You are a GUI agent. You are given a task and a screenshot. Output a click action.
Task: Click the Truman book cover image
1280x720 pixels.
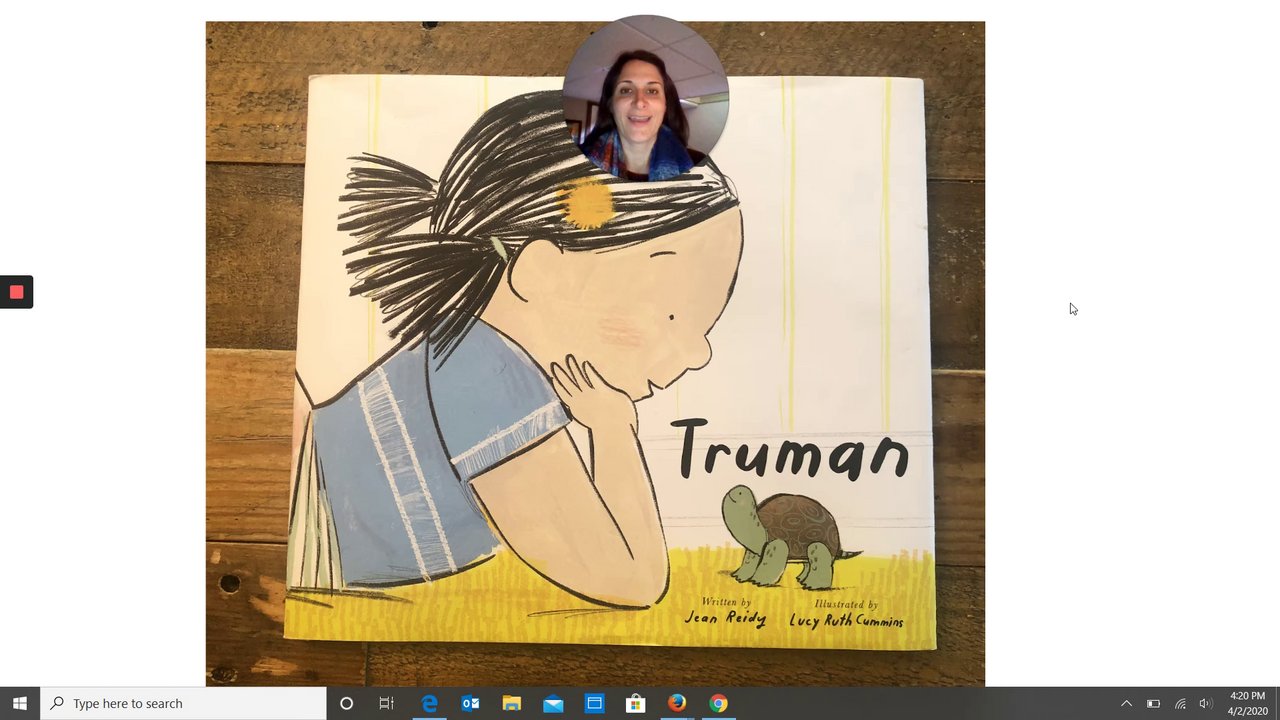pyautogui.click(x=595, y=353)
